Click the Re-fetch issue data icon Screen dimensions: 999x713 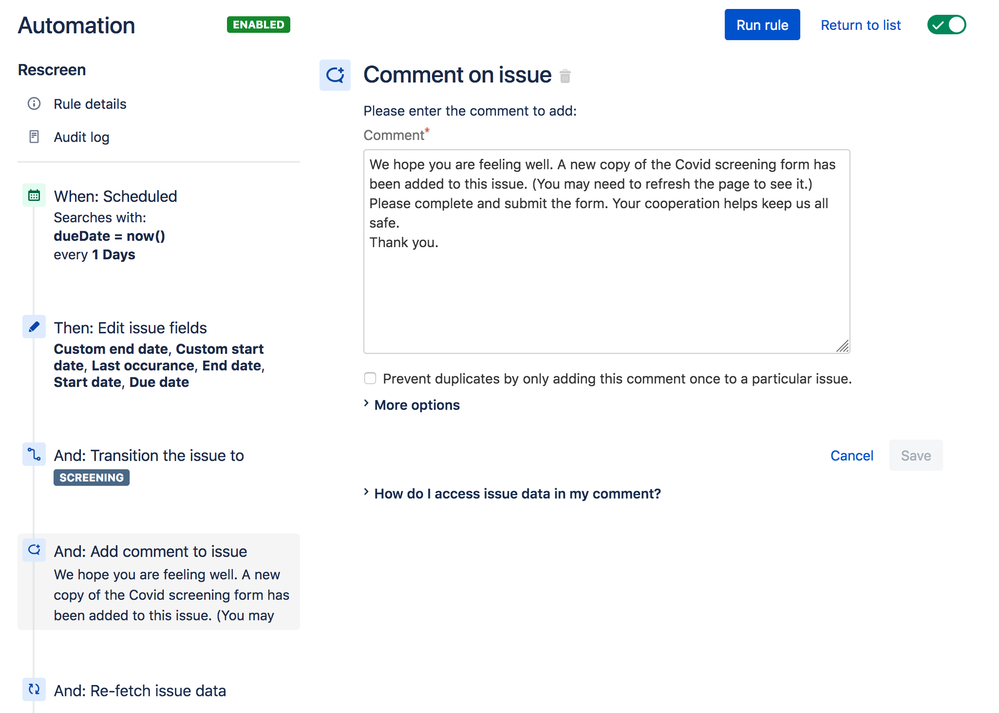(x=34, y=689)
